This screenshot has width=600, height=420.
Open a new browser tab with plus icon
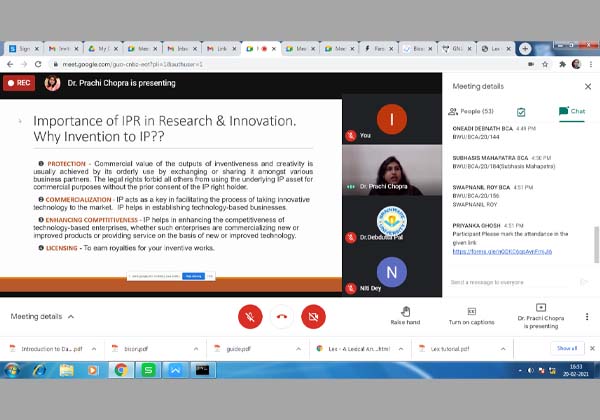[525, 48]
